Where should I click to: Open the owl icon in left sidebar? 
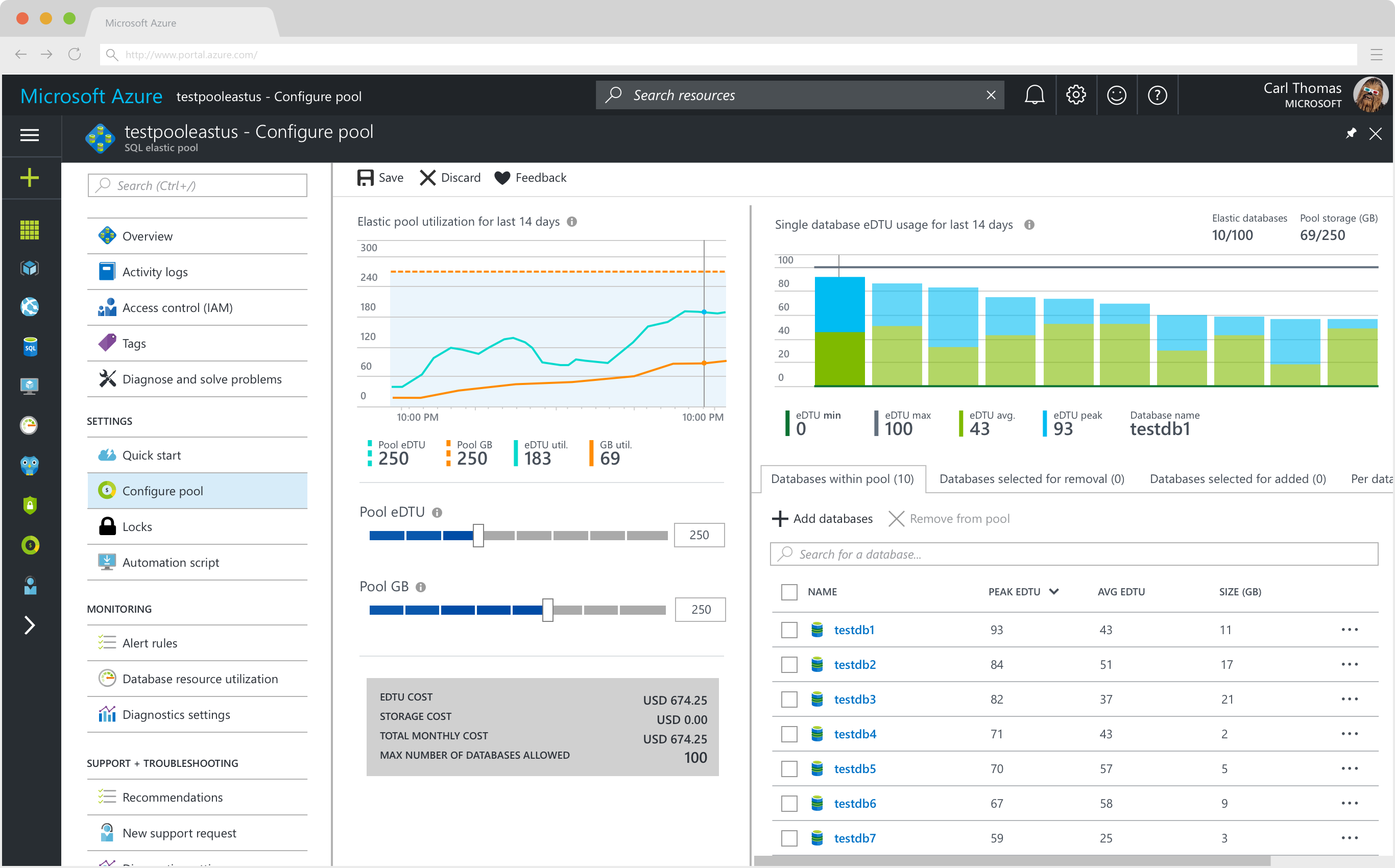click(29, 465)
